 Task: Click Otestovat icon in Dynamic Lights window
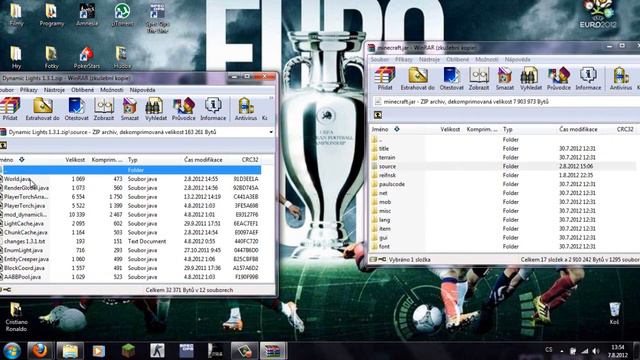tap(76, 109)
